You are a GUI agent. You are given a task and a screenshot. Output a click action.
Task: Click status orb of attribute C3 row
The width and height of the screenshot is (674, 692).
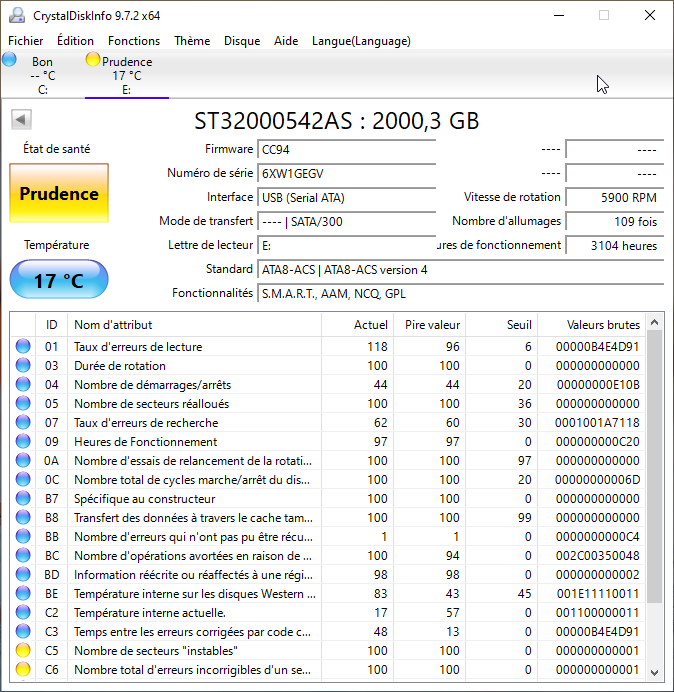tap(23, 631)
